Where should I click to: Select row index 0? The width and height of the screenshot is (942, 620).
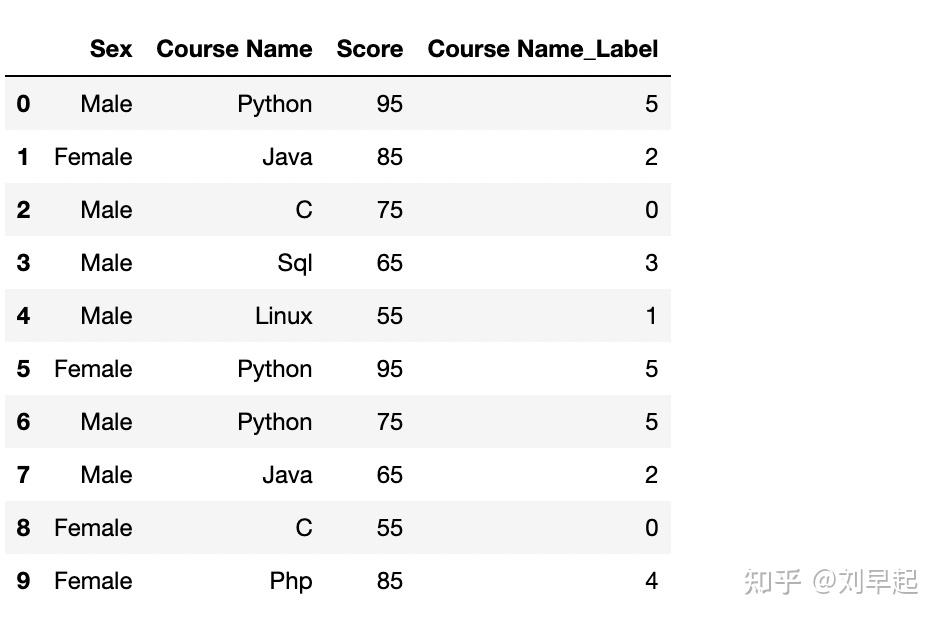pyautogui.click(x=23, y=104)
